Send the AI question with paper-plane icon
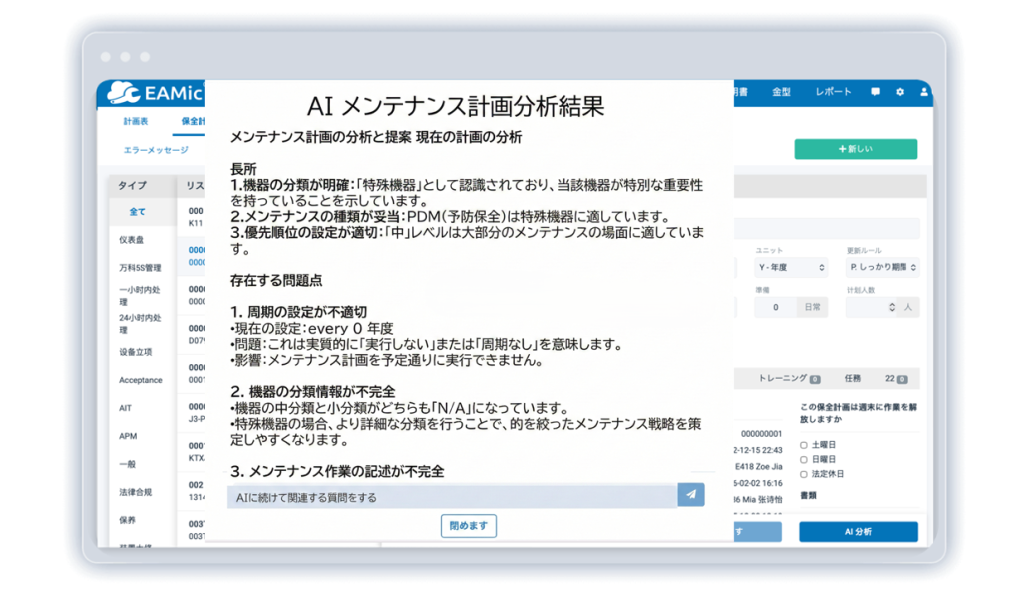The width and height of the screenshot is (1024, 597). pos(690,495)
